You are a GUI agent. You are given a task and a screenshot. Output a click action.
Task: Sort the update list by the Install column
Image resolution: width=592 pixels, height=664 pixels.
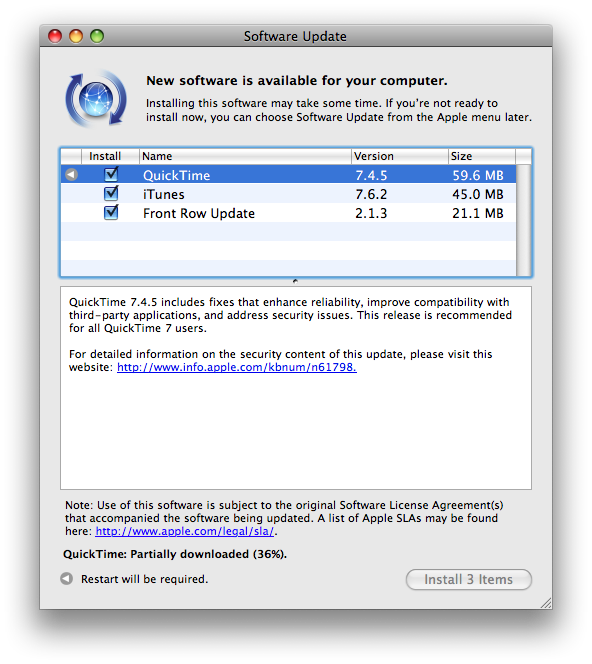coord(110,156)
